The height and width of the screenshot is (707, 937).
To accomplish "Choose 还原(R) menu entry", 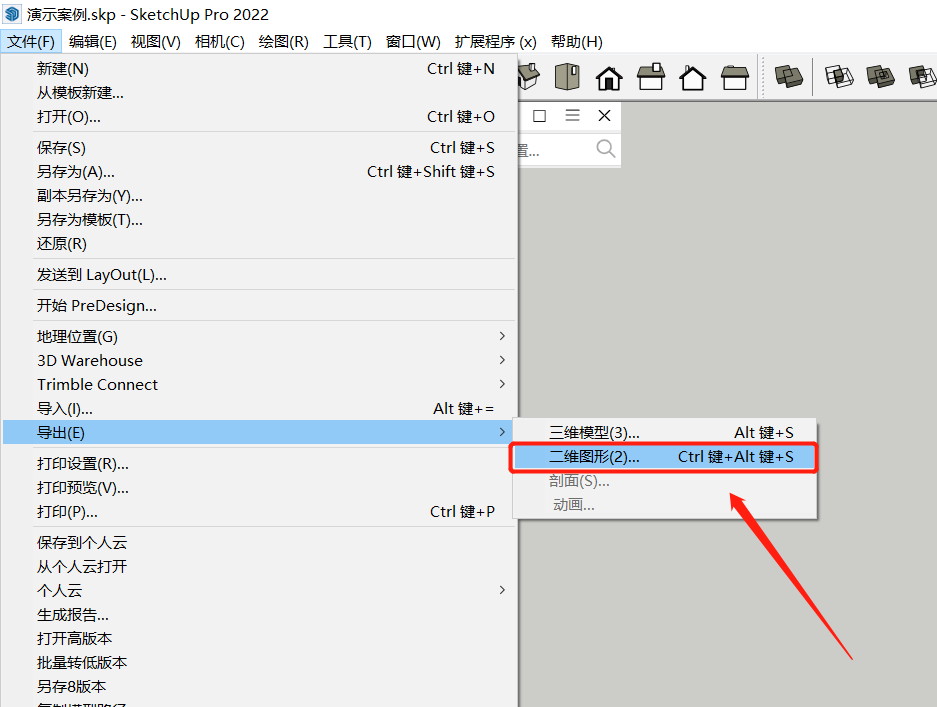I will (259, 243).
